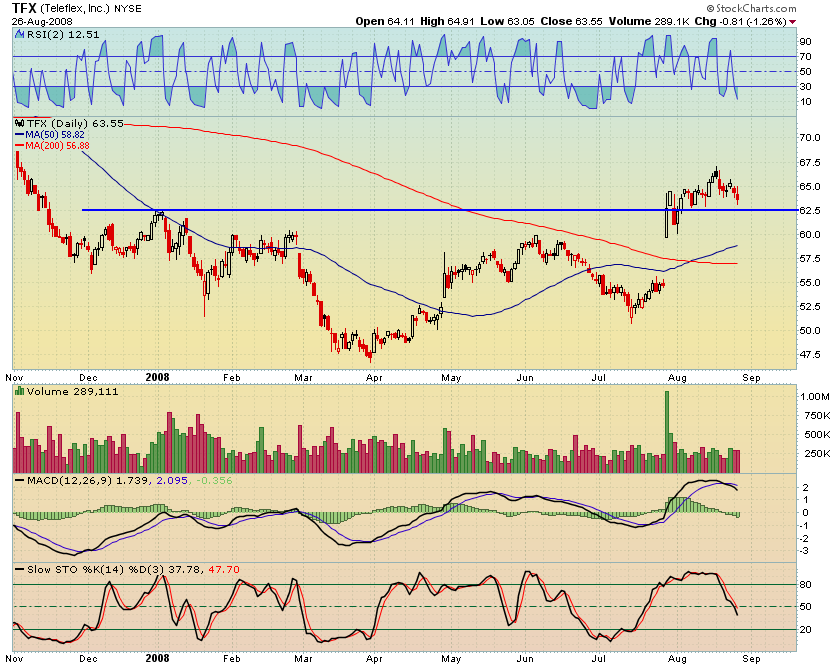Click "May" on the price chart's date axis

click(451, 378)
